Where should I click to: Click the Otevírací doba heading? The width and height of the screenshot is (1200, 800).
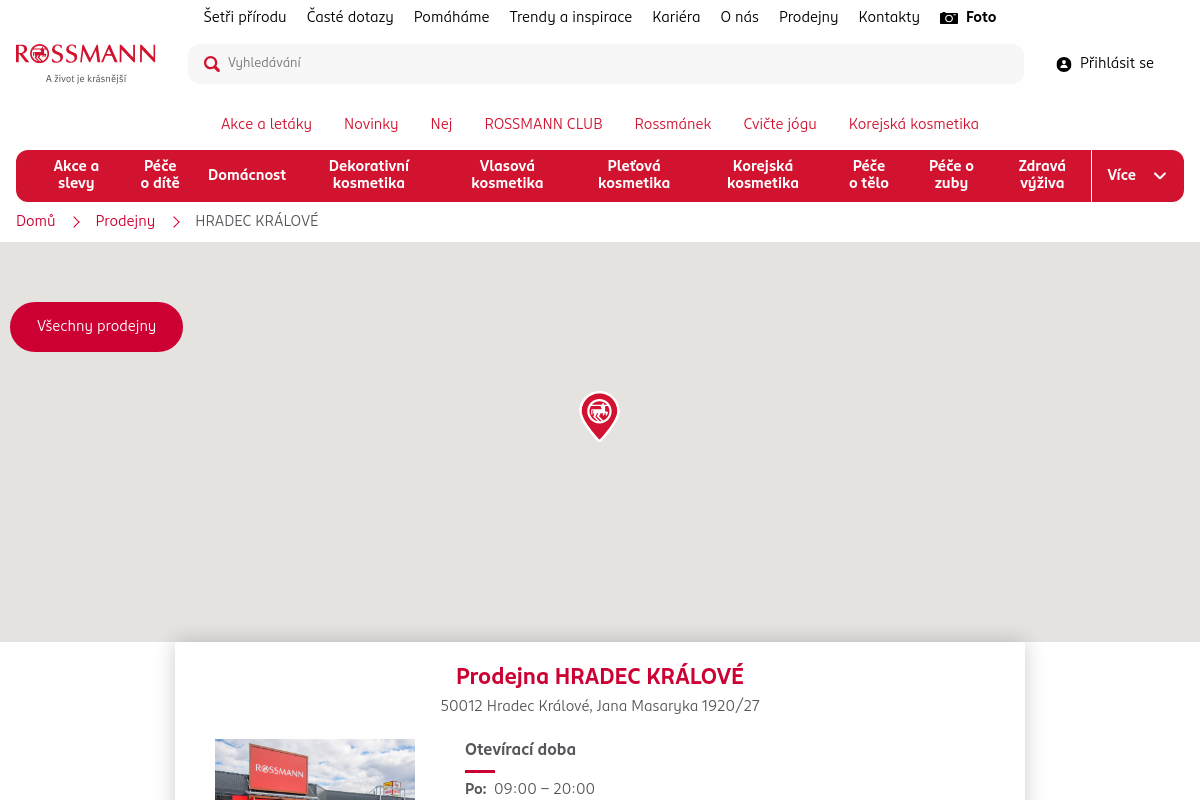[x=520, y=750]
